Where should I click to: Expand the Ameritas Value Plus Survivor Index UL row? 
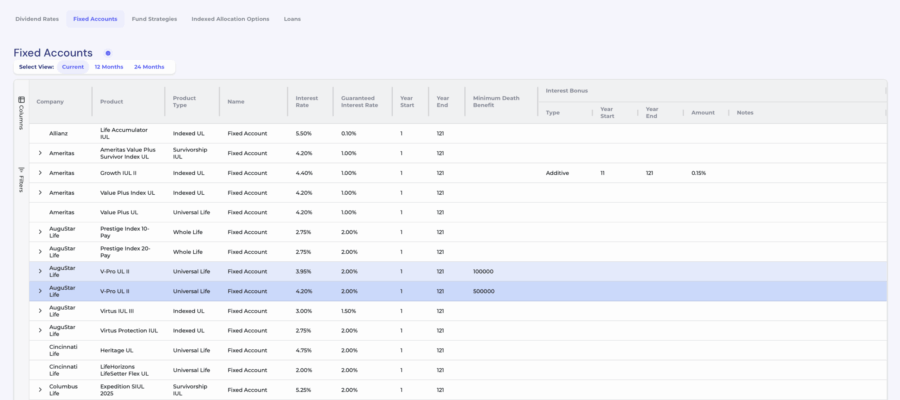pos(40,153)
